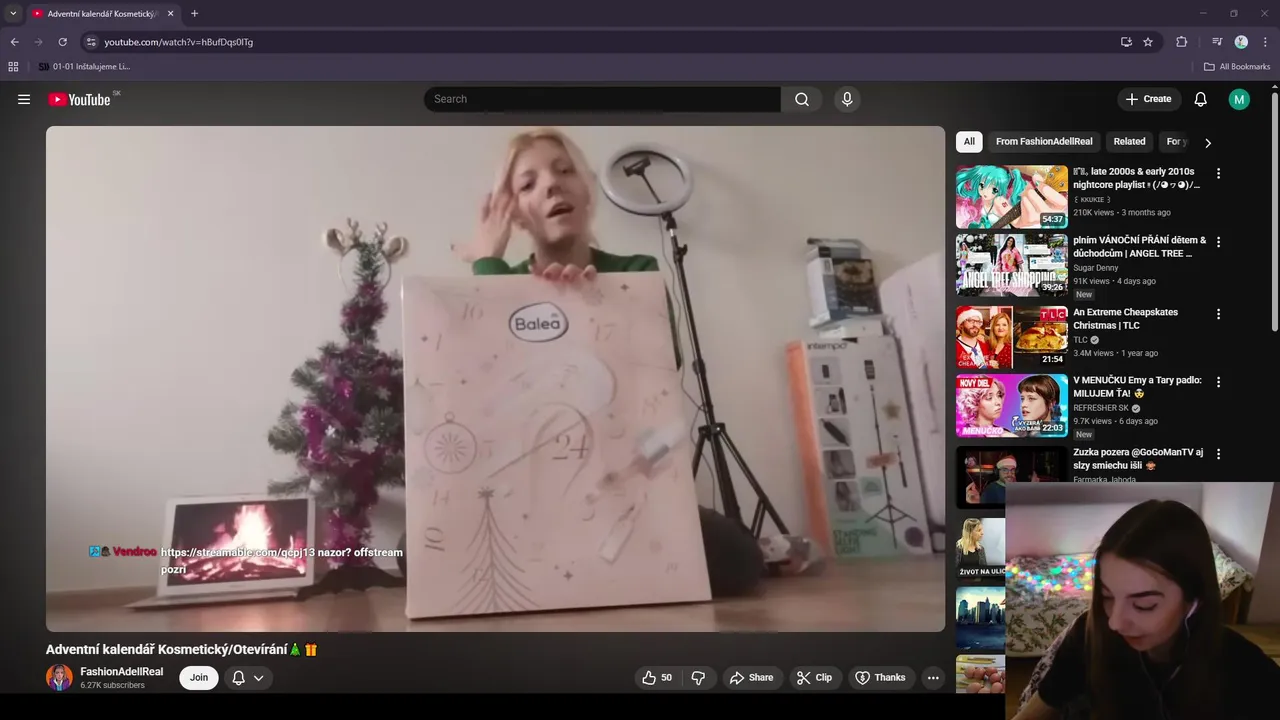Viewport: 1280px width, 720px height.
Task: Open the install/cast icon in address bar
Action: coord(1126,42)
